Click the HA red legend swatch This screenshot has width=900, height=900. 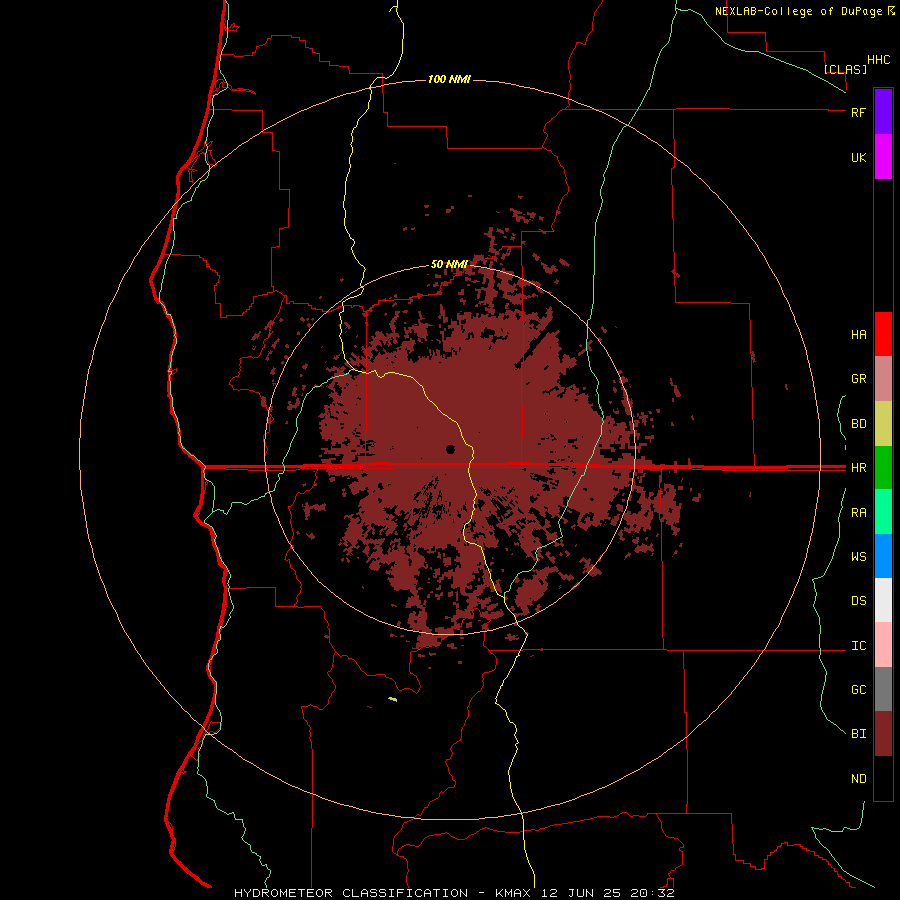(x=883, y=333)
